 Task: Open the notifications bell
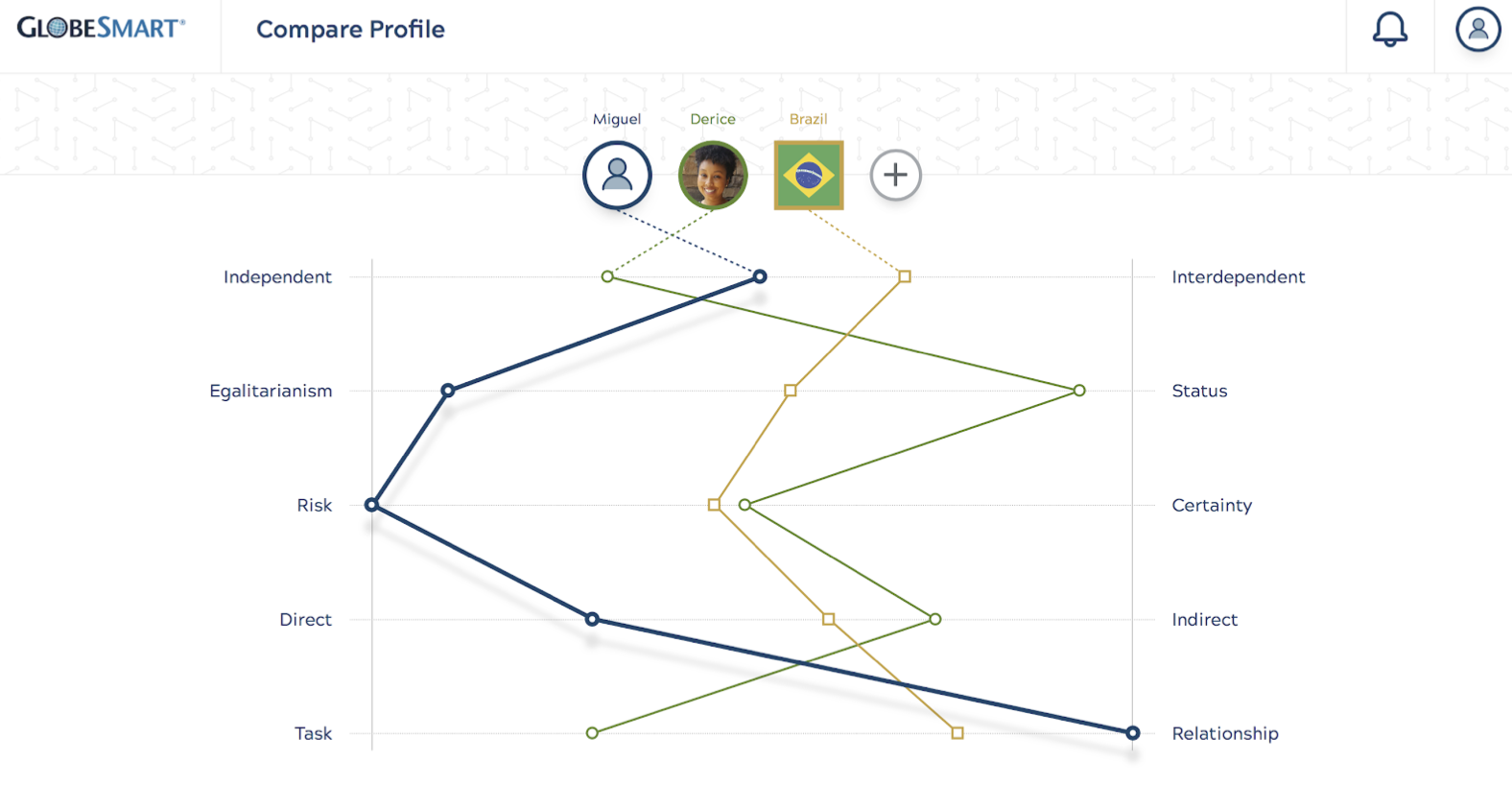point(1389,30)
